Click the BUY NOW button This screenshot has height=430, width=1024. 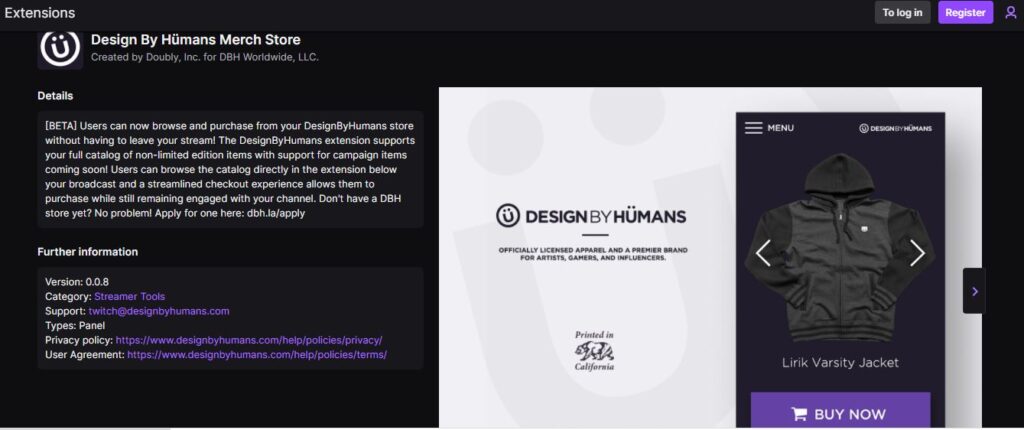[840, 410]
